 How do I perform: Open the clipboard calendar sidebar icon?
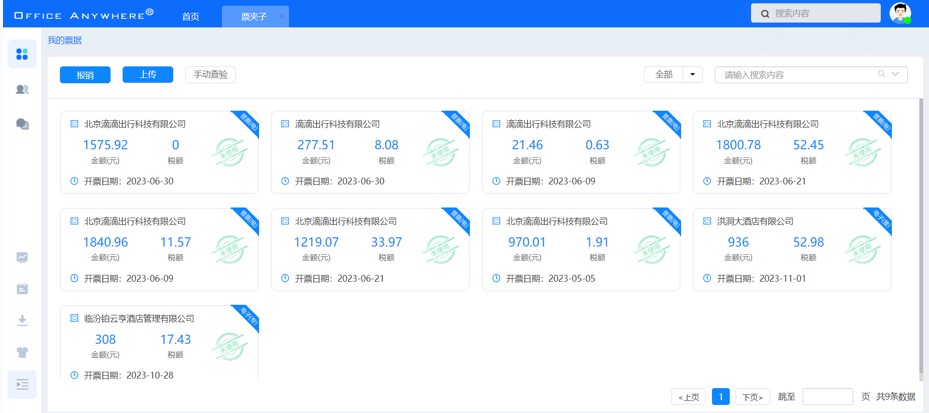pyautogui.click(x=22, y=289)
